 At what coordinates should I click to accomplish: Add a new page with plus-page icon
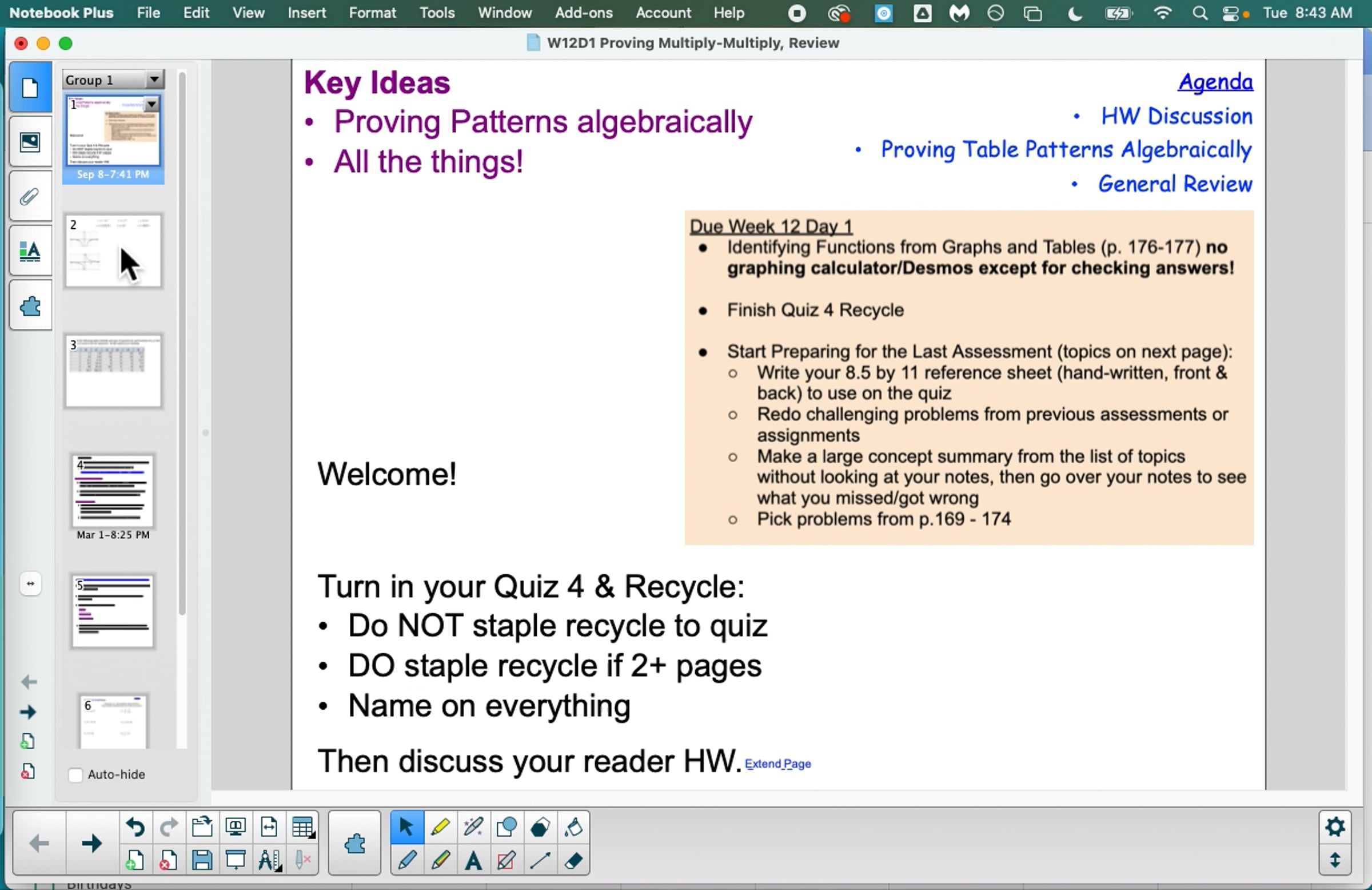134,860
